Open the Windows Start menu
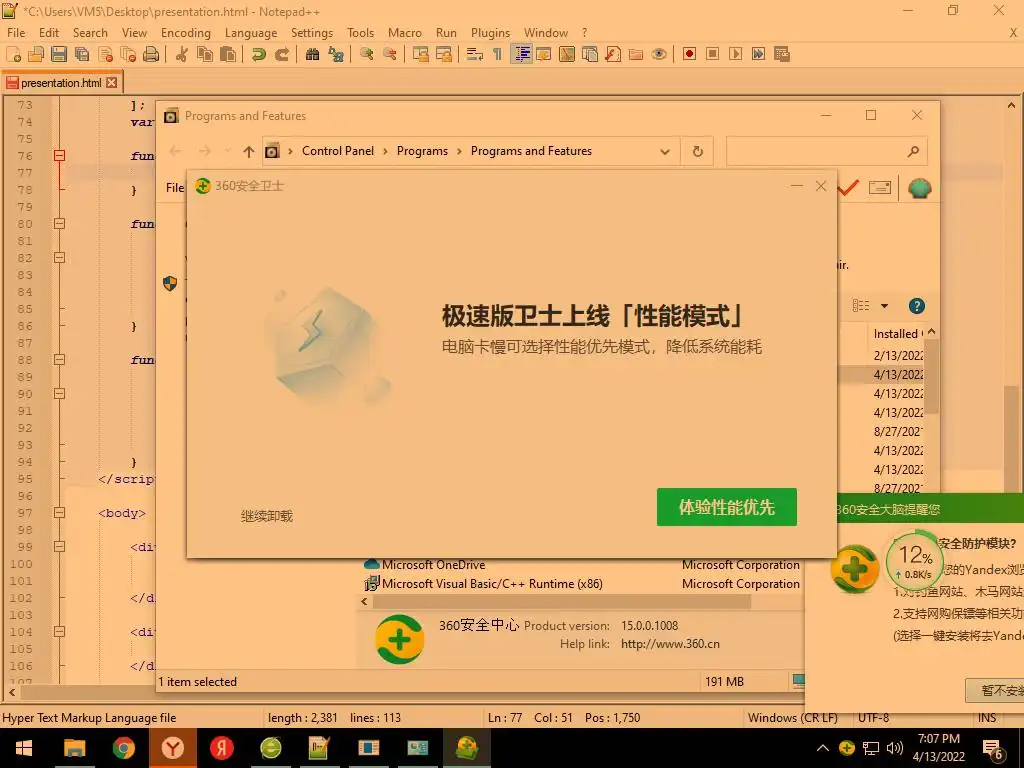This screenshot has height=768, width=1024. pyautogui.click(x=24, y=748)
